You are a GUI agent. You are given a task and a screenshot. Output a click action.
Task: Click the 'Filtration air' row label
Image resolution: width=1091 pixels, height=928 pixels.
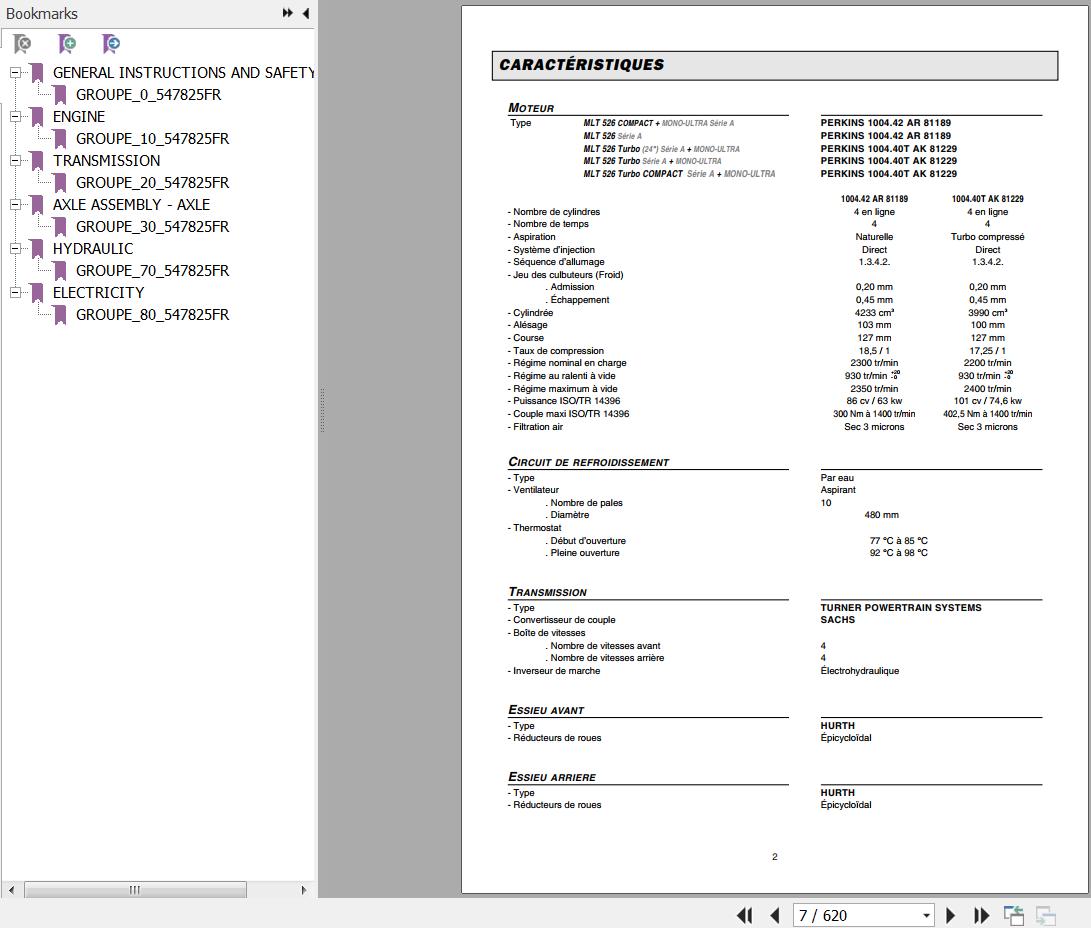(535, 427)
